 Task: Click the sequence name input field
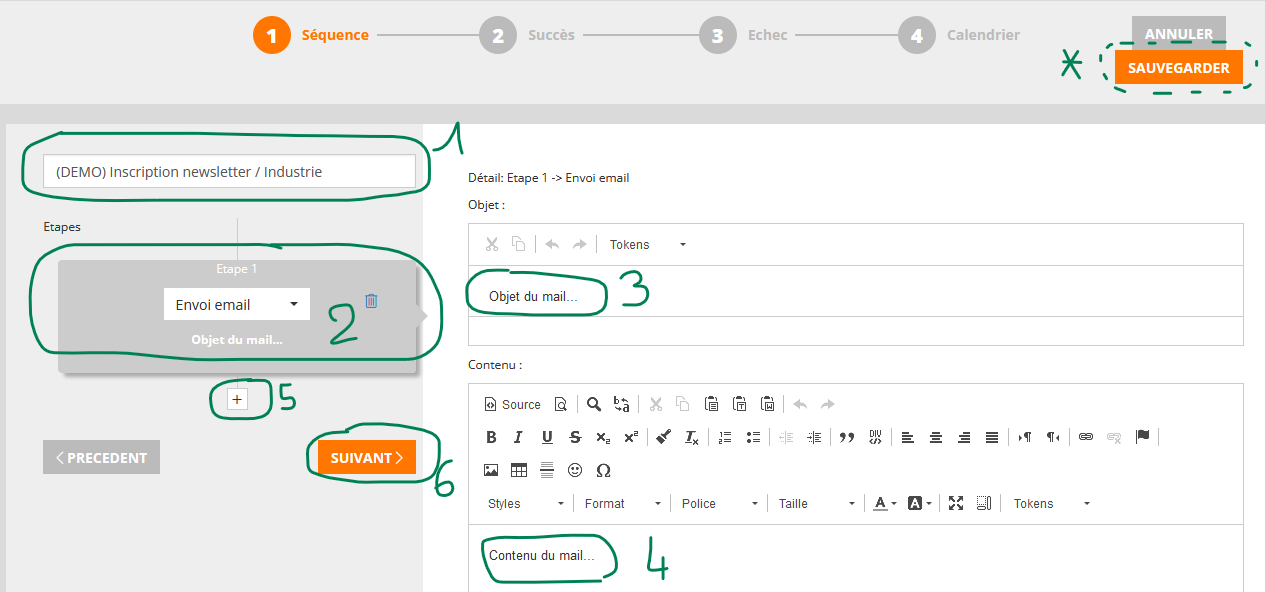(x=229, y=171)
